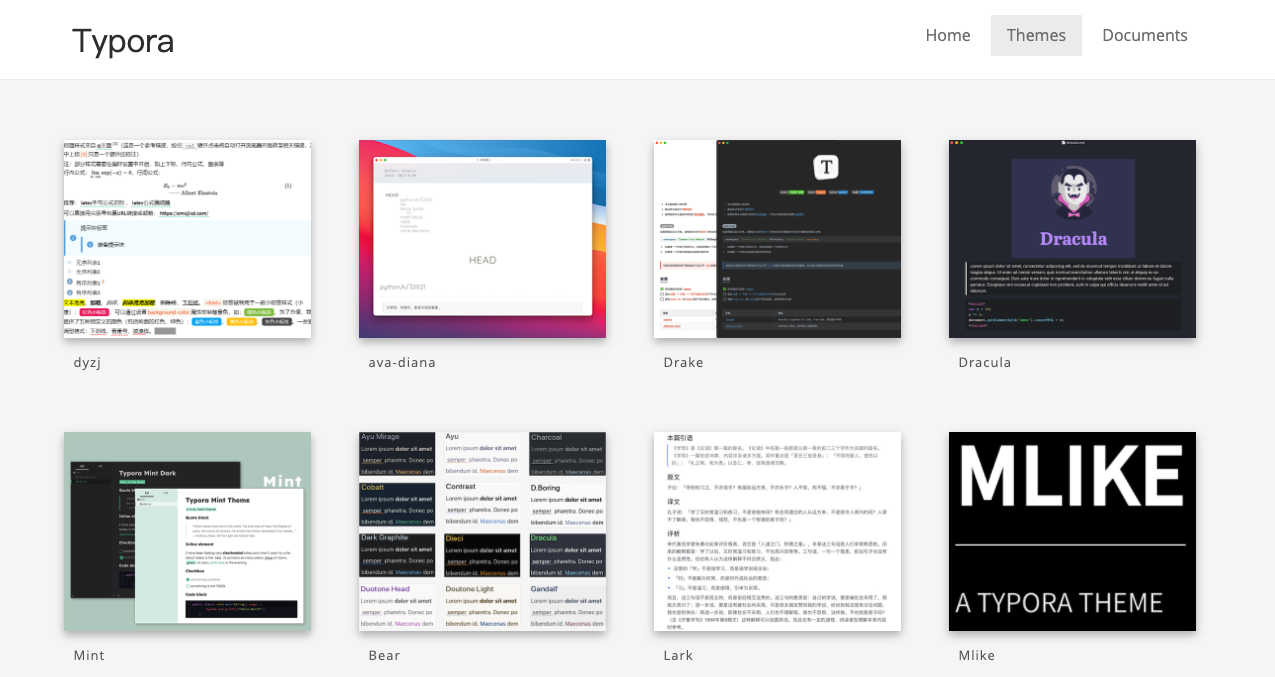Open the Drake theme preview image
Screen dimensions: 1275x677
point(777,239)
